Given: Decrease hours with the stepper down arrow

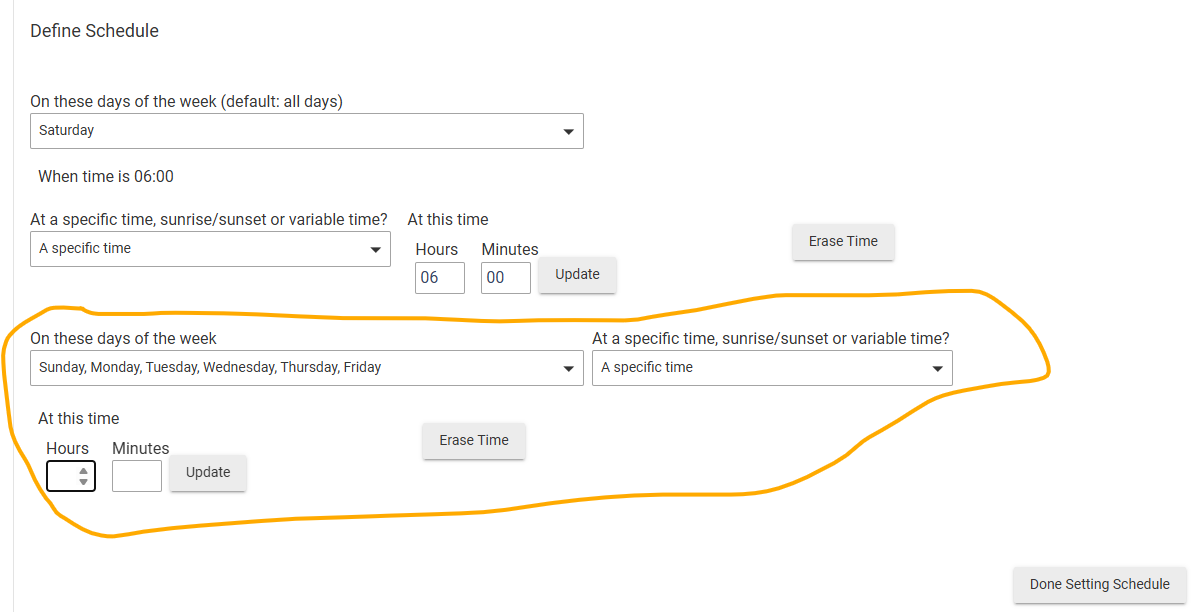Looking at the screenshot, I should pos(84,482).
